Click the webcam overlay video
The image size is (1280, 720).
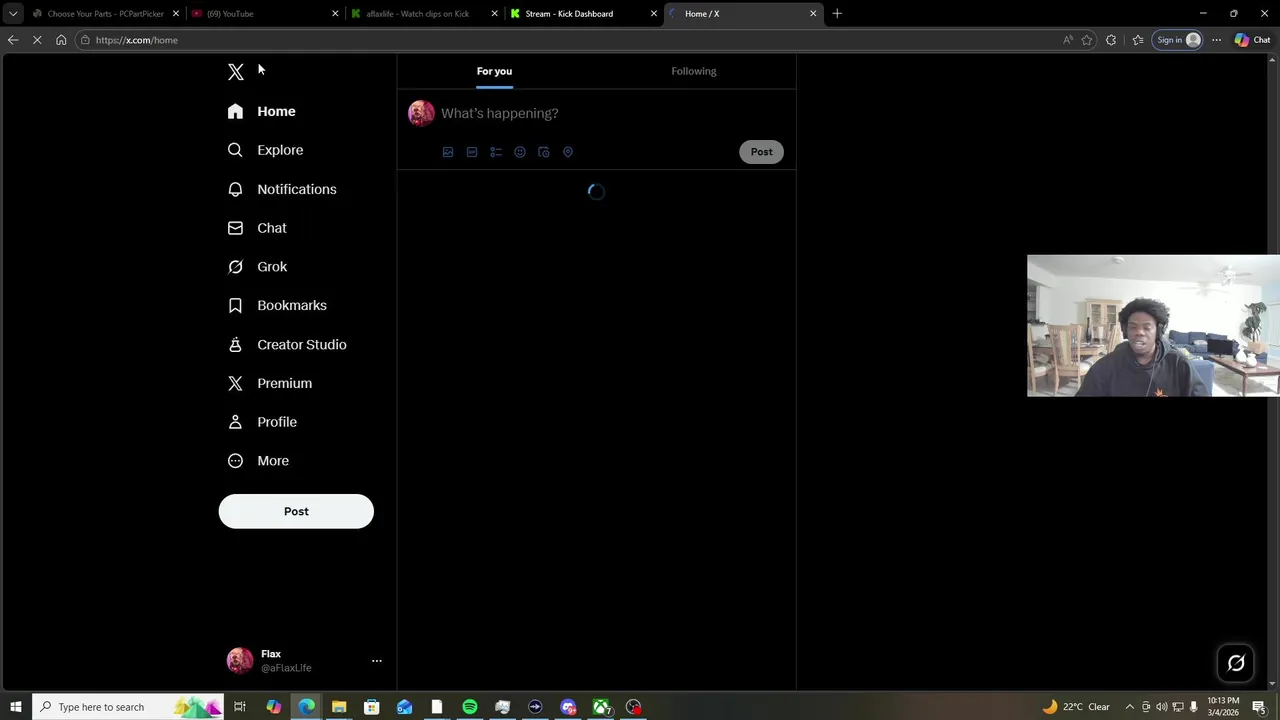pos(1153,326)
